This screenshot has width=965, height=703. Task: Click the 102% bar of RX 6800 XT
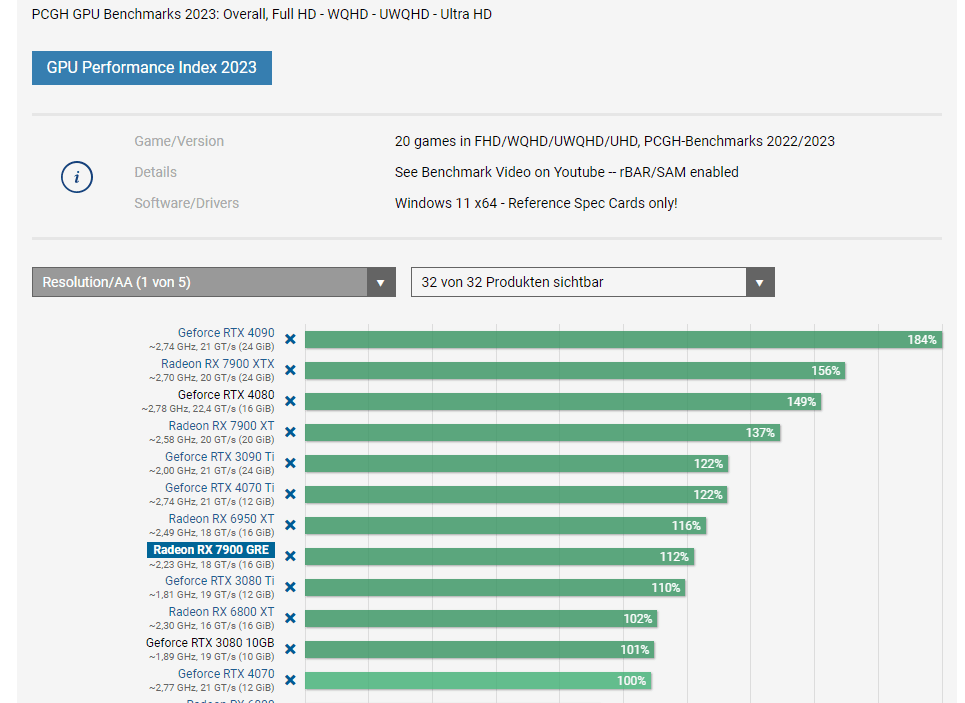pyautogui.click(x=481, y=619)
